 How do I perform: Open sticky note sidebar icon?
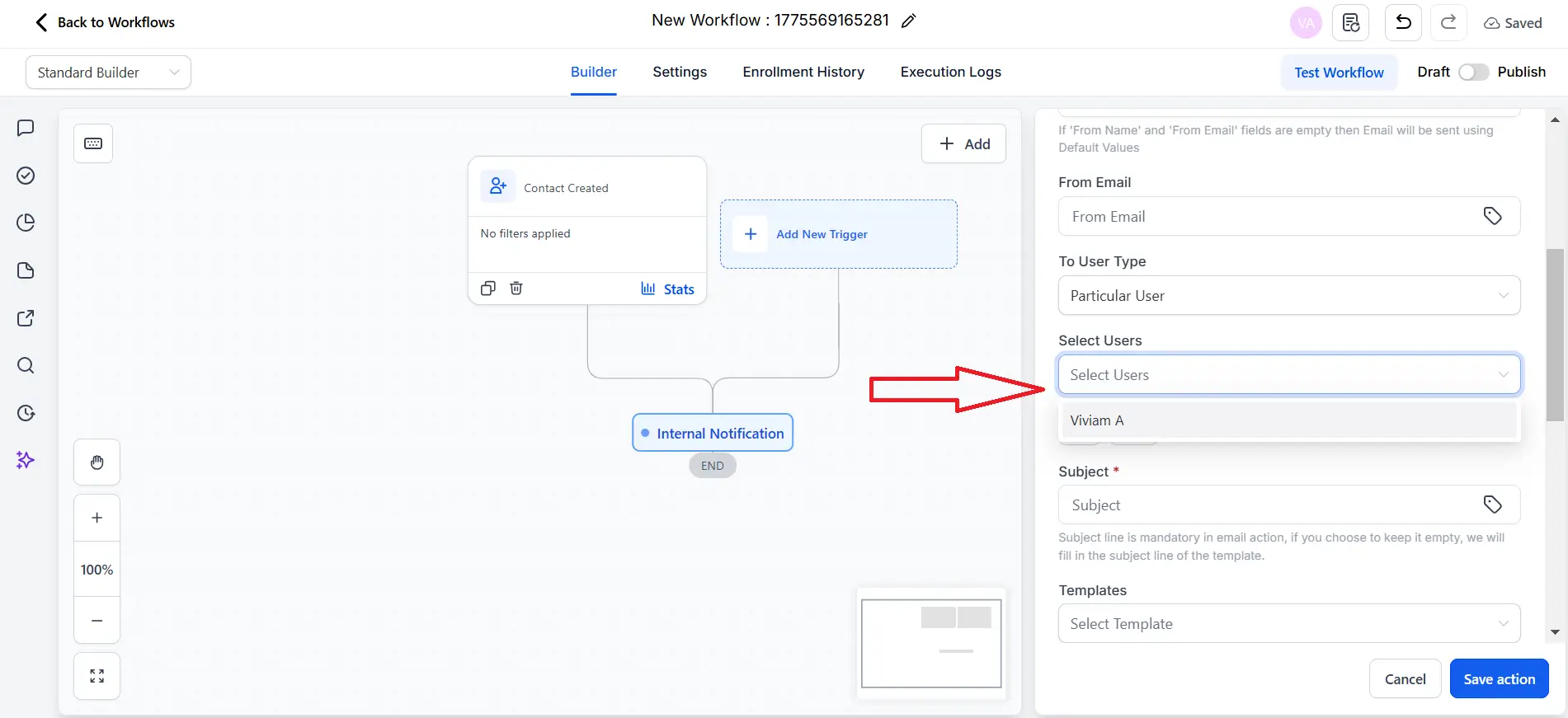26,270
